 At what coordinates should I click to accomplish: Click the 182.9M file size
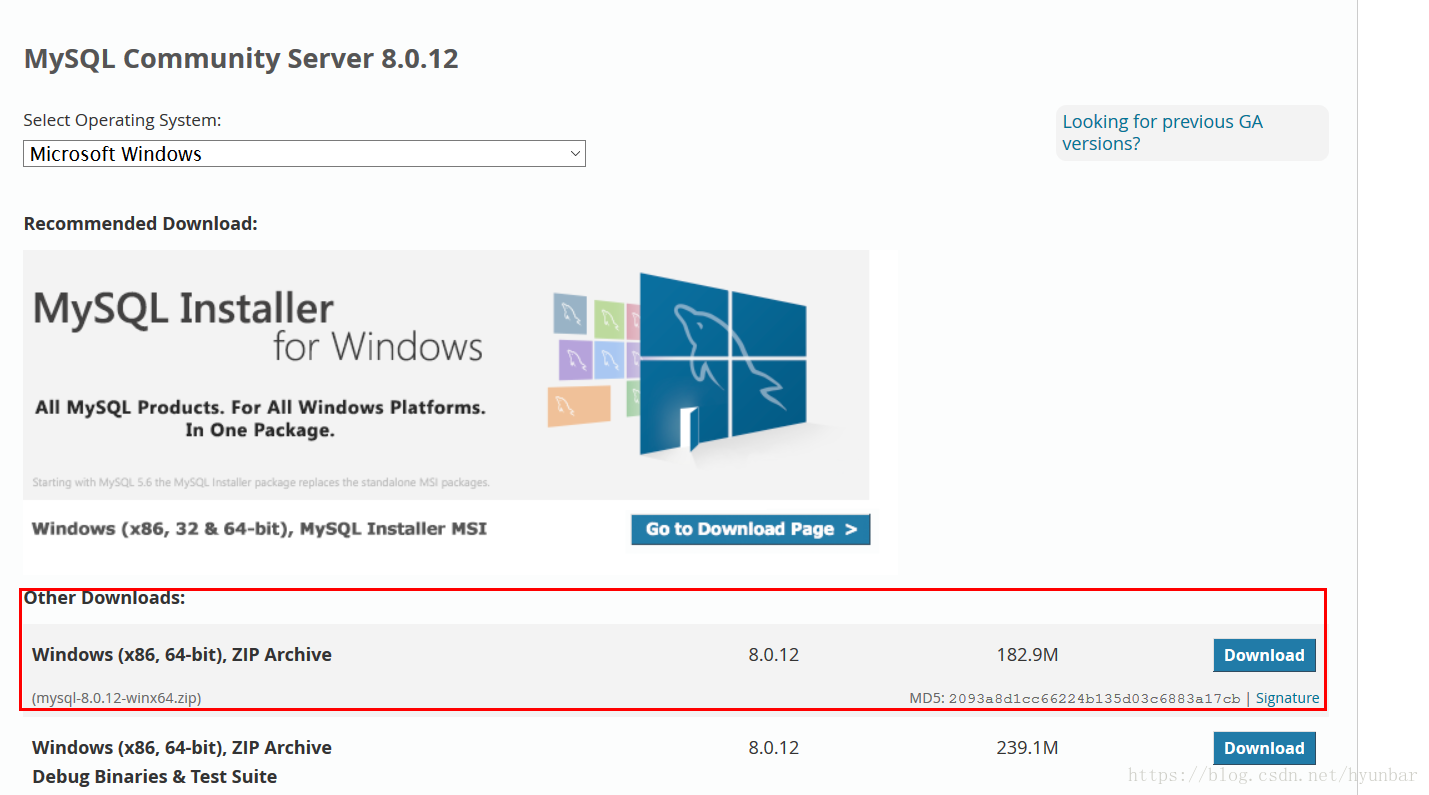[x=1027, y=655]
